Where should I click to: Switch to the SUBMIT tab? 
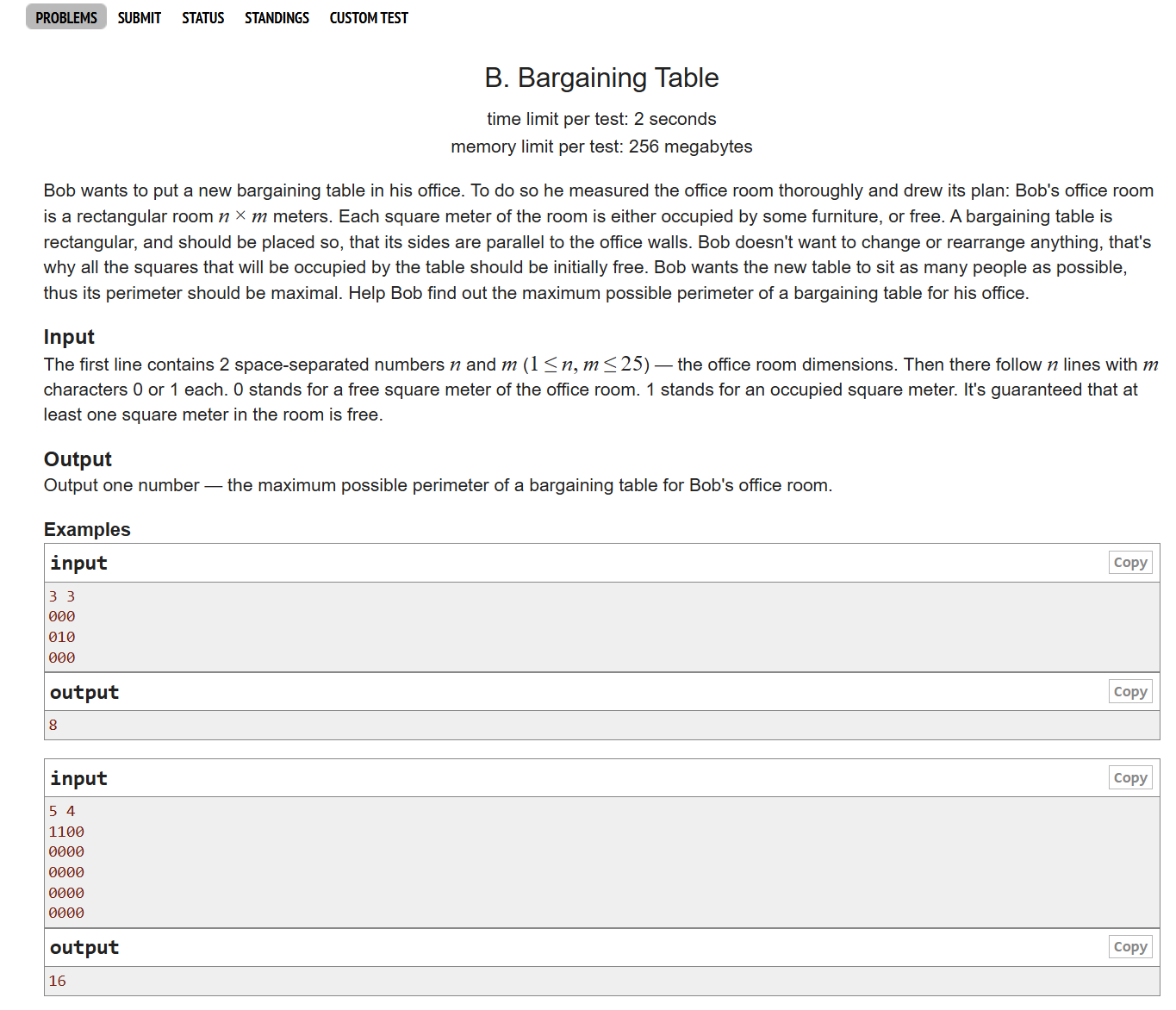[140, 17]
